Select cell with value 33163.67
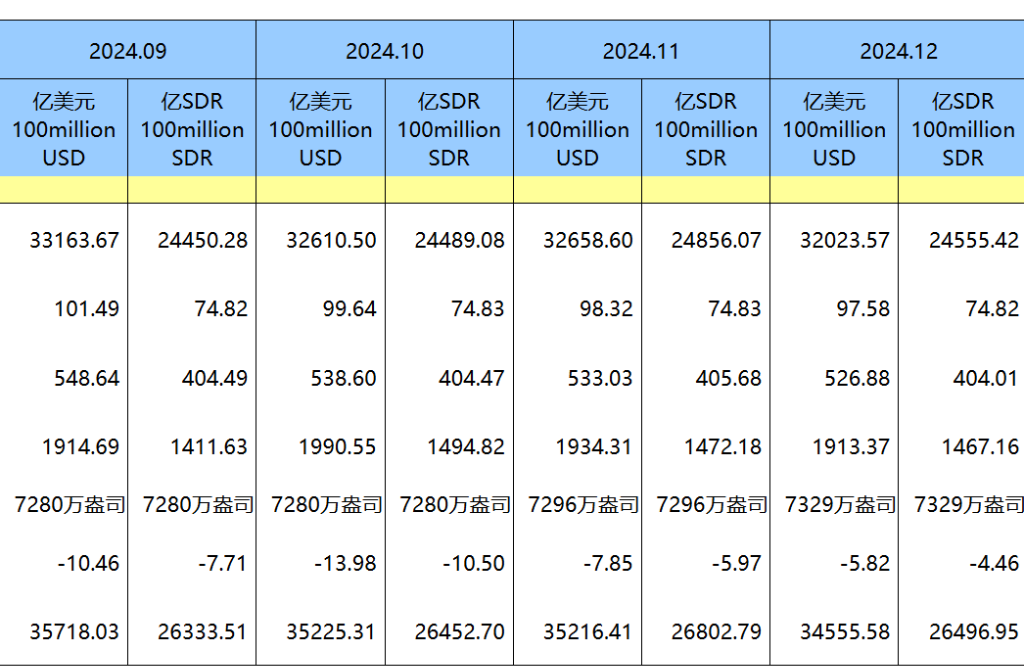Image resolution: width=1024 pixels, height=666 pixels. pyautogui.click(x=74, y=240)
